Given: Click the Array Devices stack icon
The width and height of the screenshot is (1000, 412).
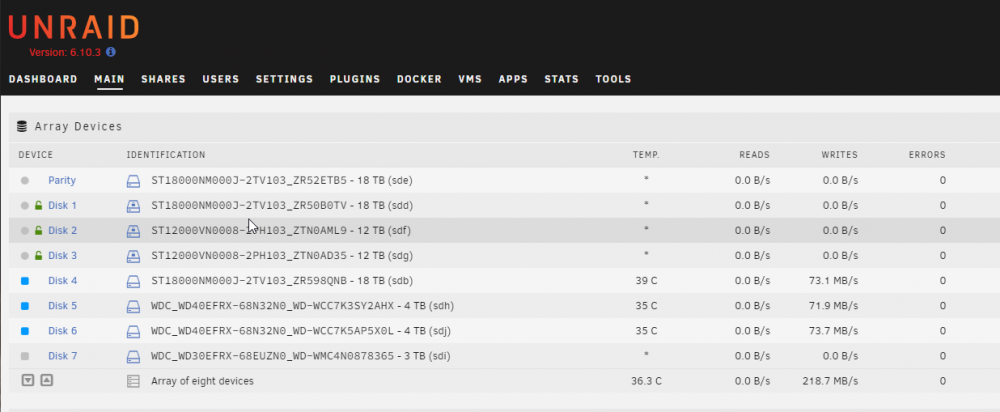Looking at the screenshot, I should (22, 126).
